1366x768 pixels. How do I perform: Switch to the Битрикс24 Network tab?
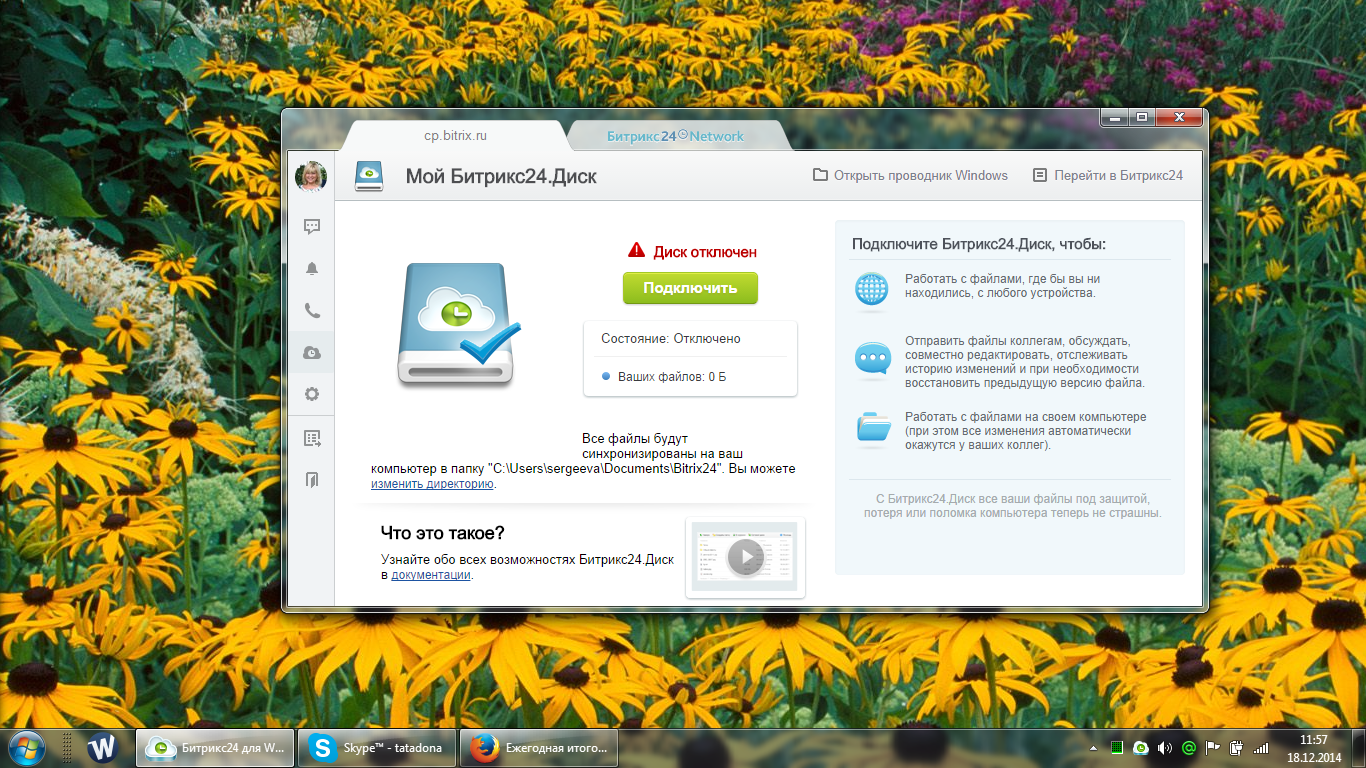point(675,136)
